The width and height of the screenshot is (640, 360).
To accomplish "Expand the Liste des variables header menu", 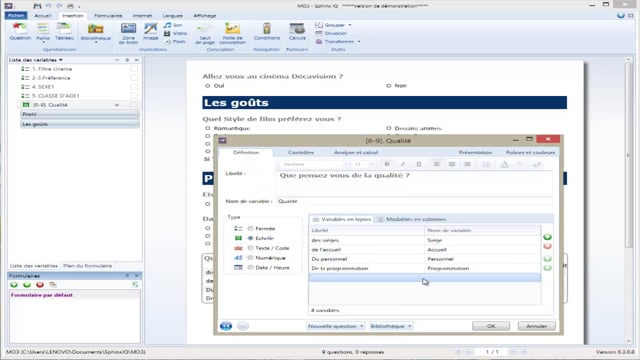I will pos(61,60).
